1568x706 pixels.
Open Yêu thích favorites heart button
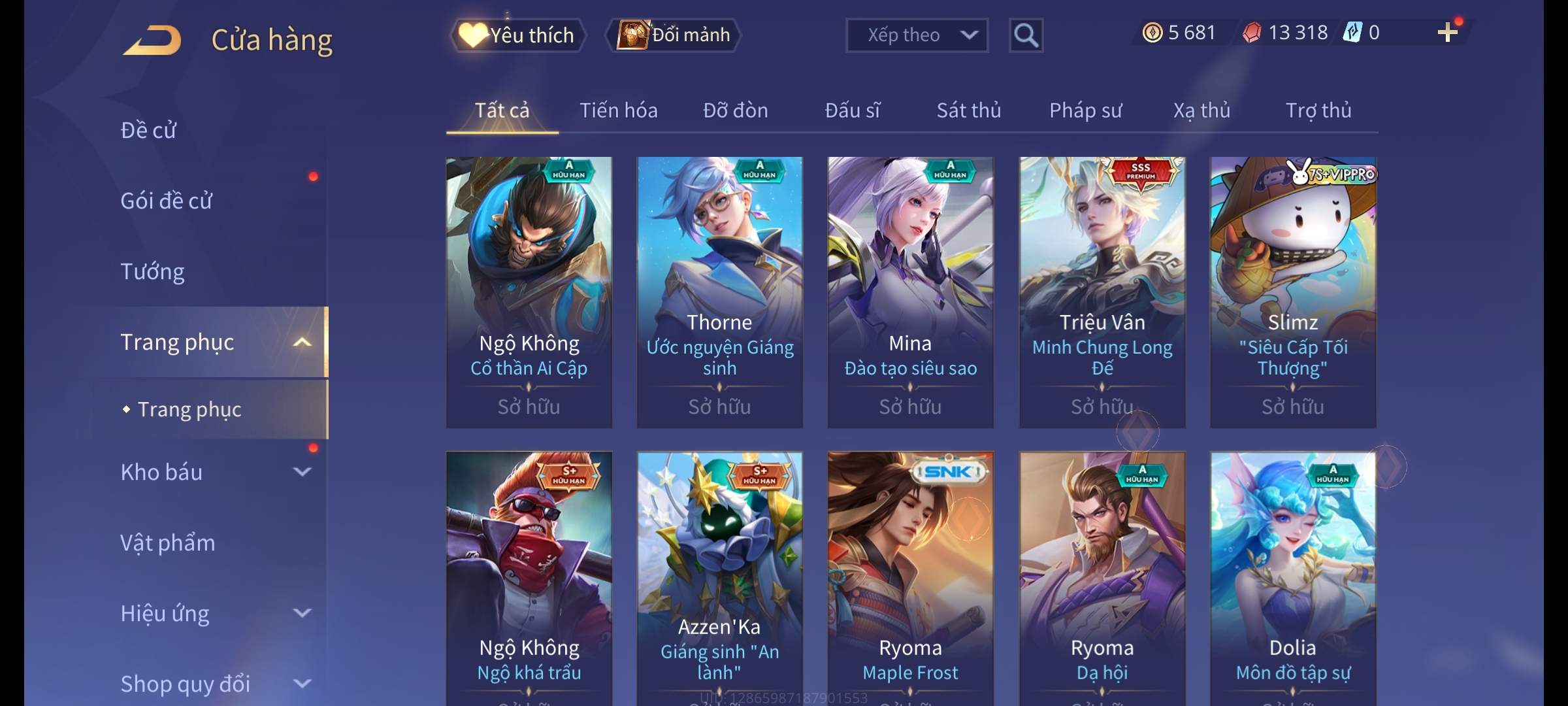517,35
